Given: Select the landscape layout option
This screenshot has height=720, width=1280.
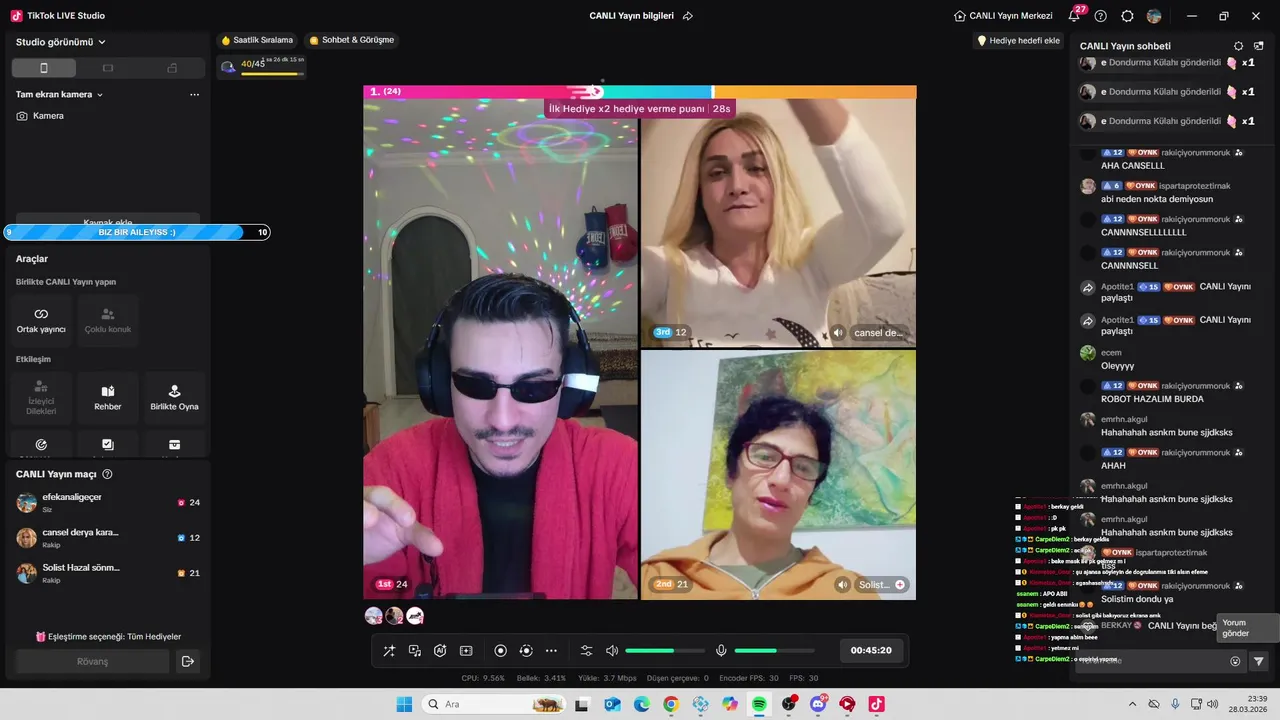Looking at the screenshot, I should pyautogui.click(x=108, y=68).
